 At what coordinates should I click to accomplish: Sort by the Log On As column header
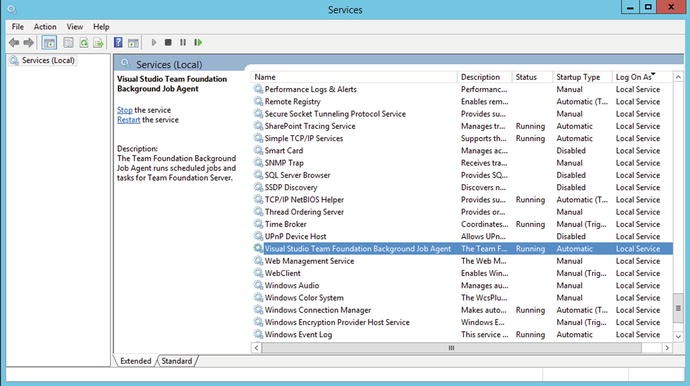tap(642, 77)
